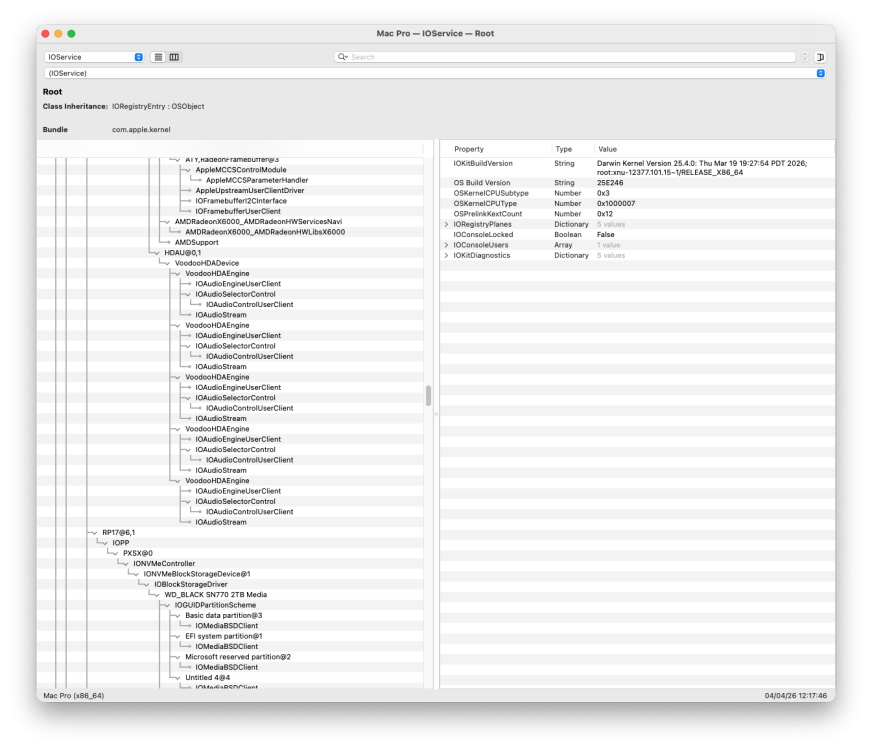Select the OSPrelinkKextCount property row
The image size is (872, 750).
click(x=637, y=214)
